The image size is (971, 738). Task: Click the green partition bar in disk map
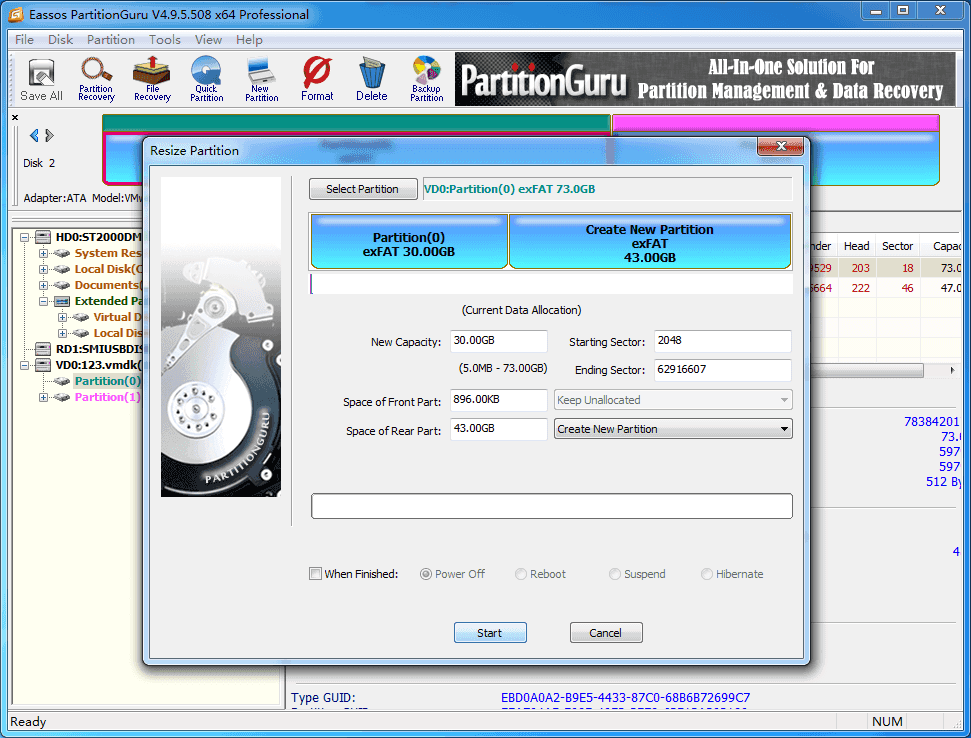356,123
